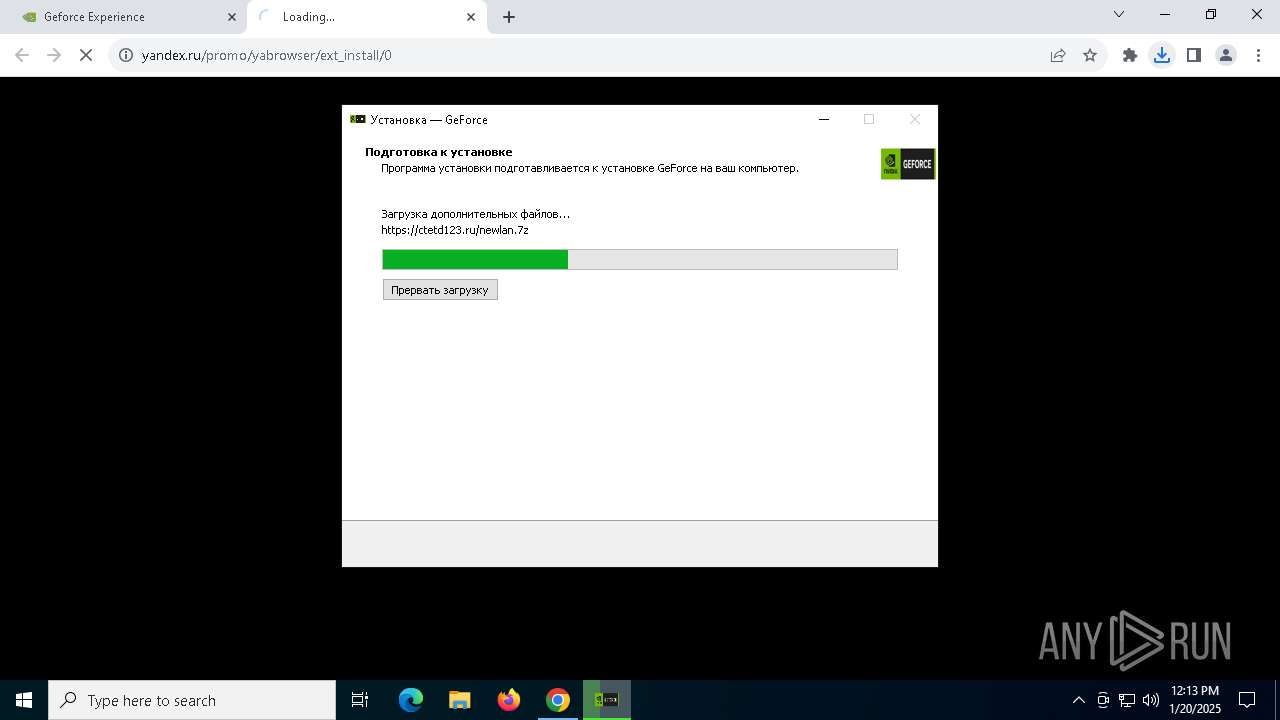Viewport: 1280px width, 720px height.
Task: Bookmark this page with star
Action: tap(1090, 55)
